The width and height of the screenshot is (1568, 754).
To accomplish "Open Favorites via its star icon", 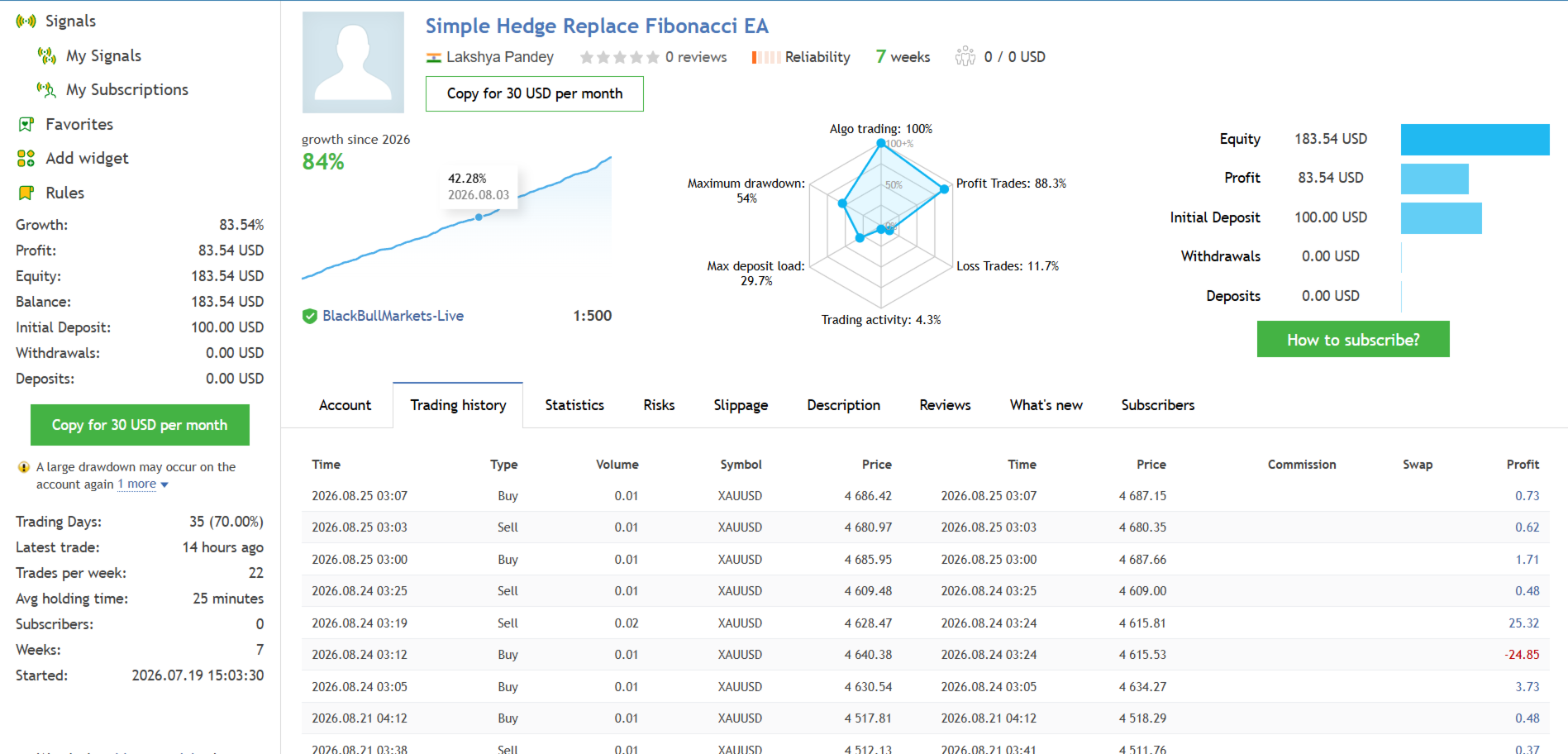I will 26,124.
